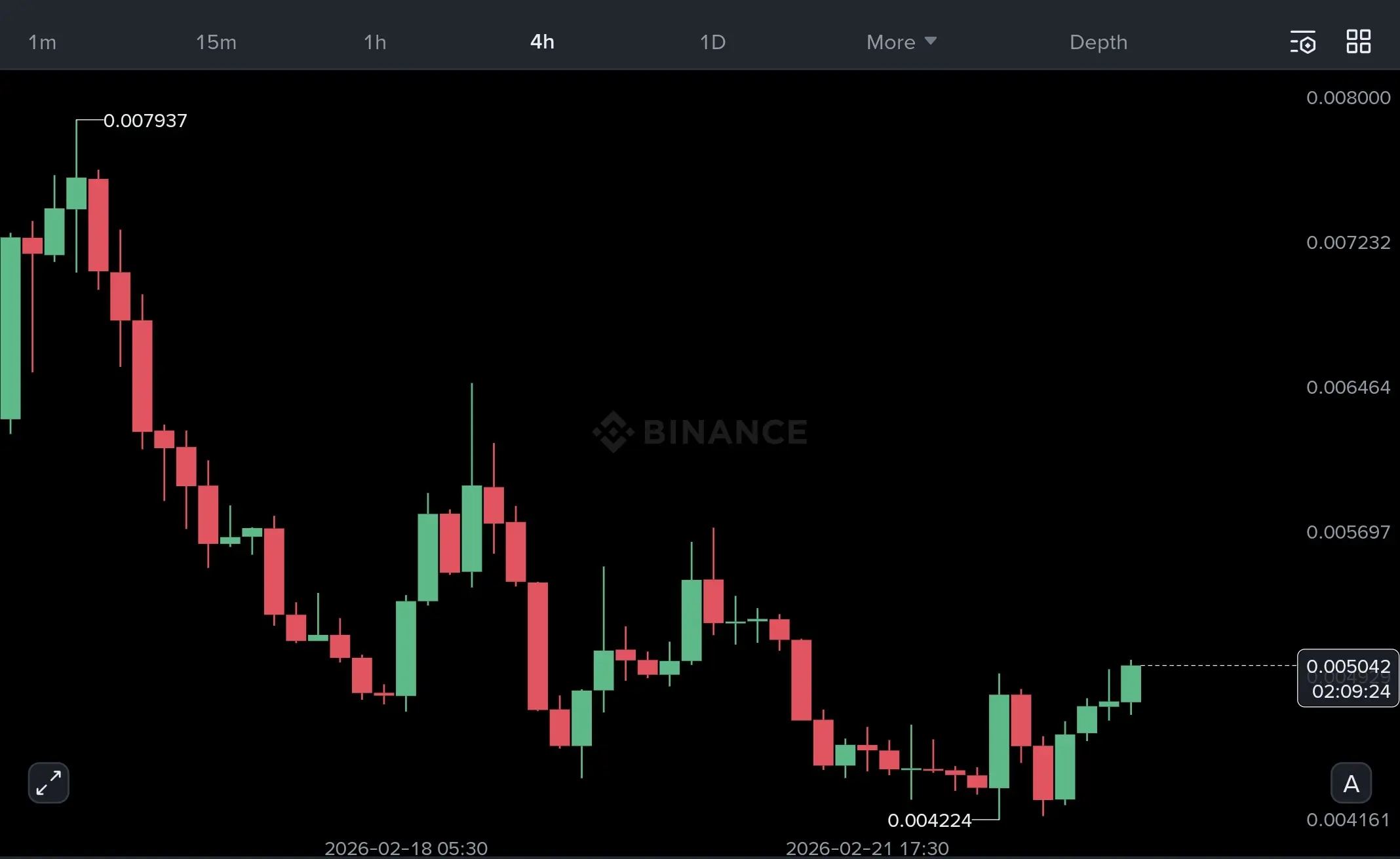Switch to the 1m interval
The image size is (1400, 859).
pyautogui.click(x=42, y=42)
